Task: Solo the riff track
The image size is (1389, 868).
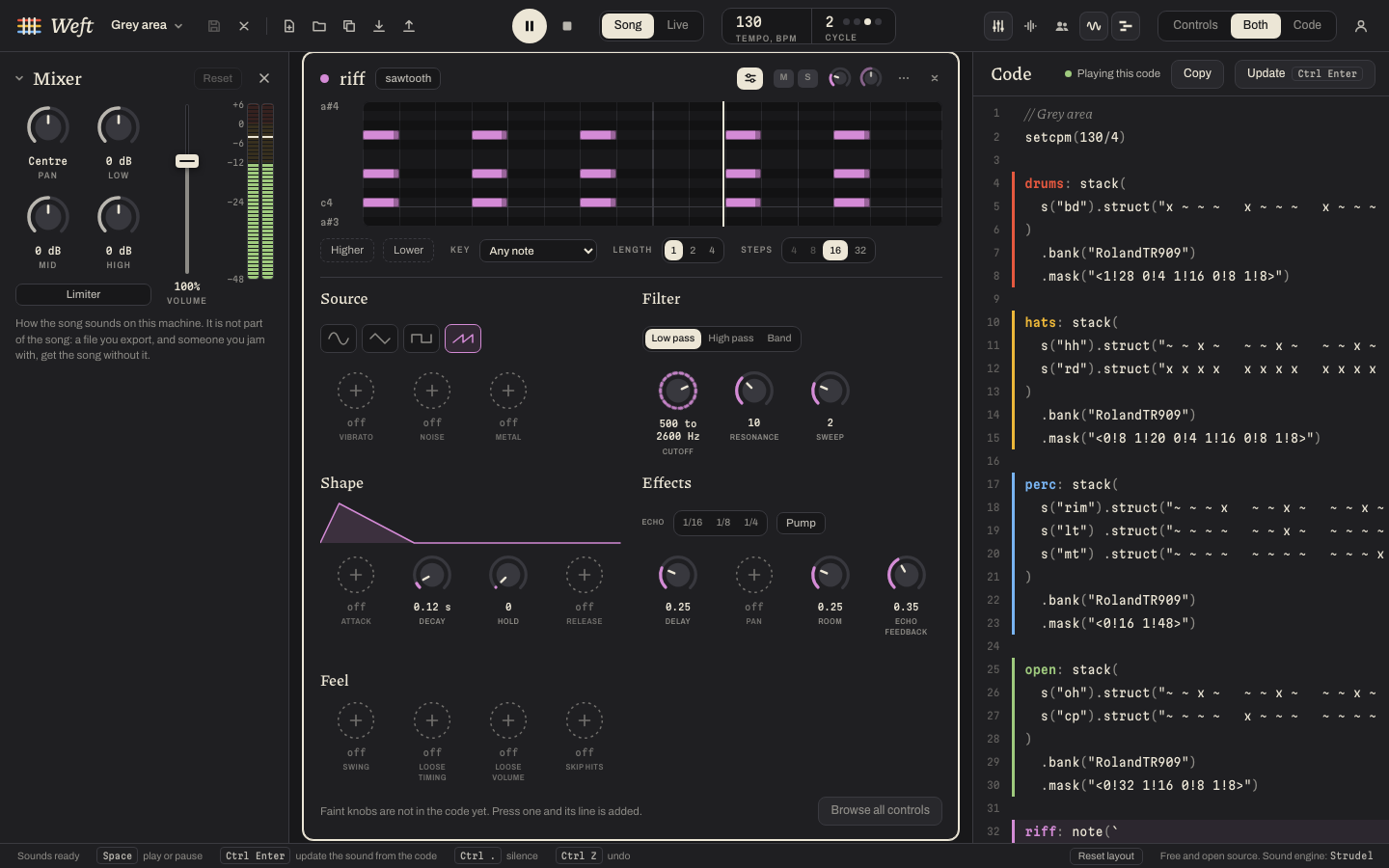Action: coord(808,78)
